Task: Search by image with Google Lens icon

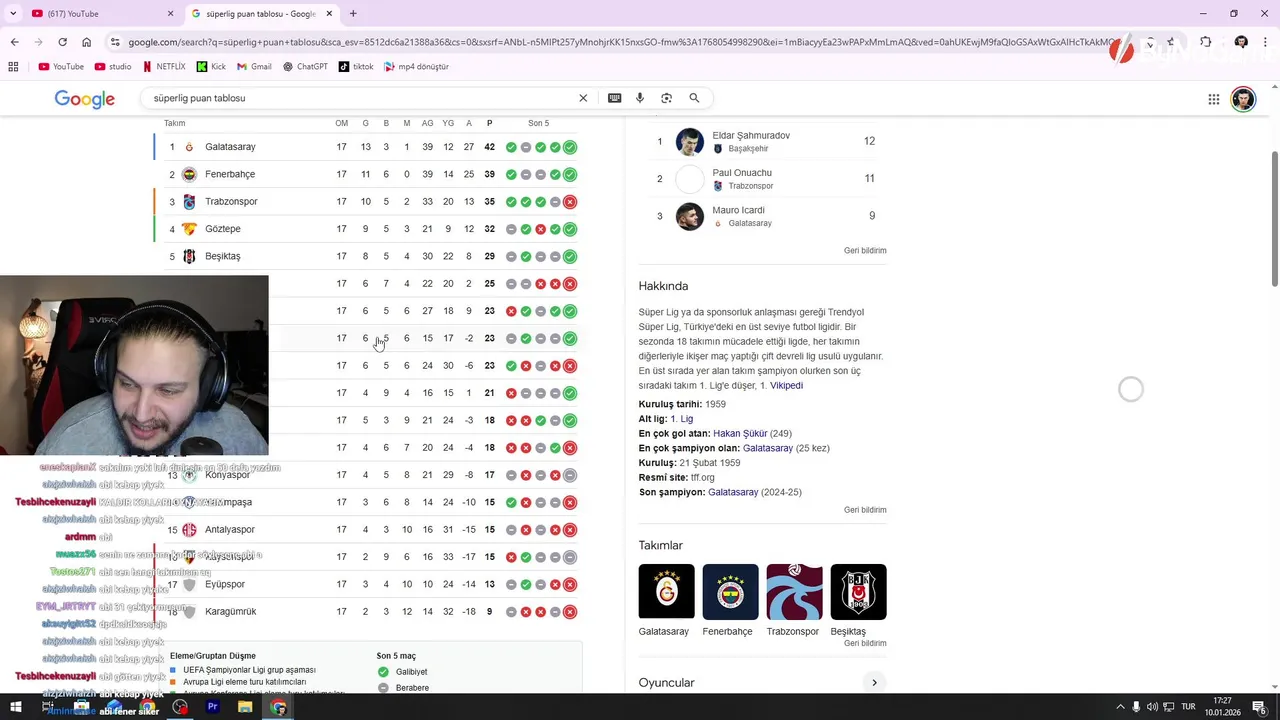Action: [666, 98]
